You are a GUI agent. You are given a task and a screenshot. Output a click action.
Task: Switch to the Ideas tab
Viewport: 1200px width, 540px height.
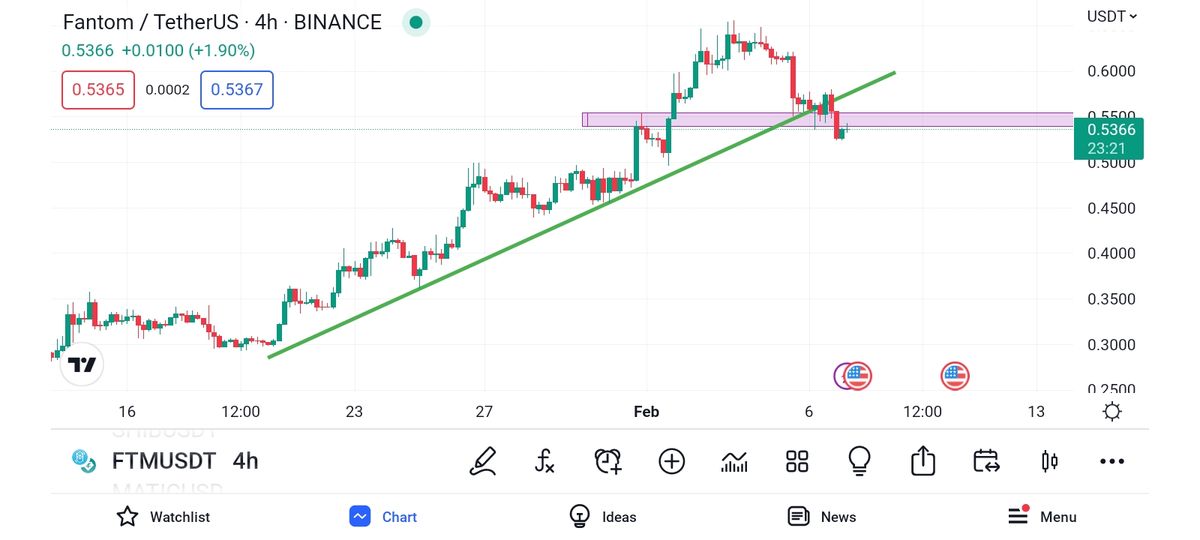(x=603, y=517)
